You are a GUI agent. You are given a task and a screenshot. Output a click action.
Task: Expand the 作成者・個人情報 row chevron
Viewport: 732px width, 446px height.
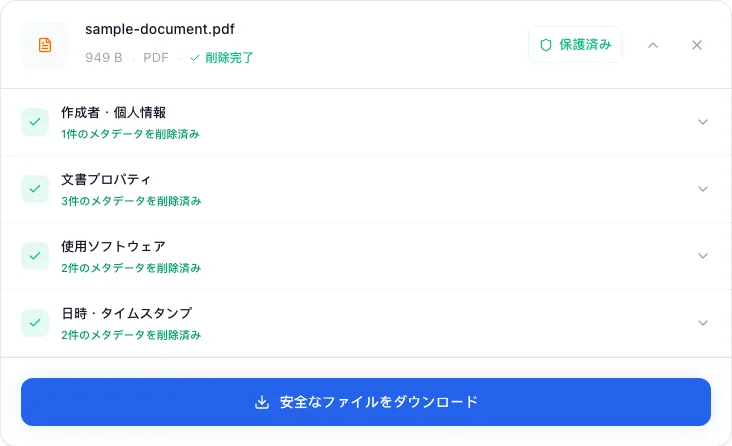pos(703,122)
